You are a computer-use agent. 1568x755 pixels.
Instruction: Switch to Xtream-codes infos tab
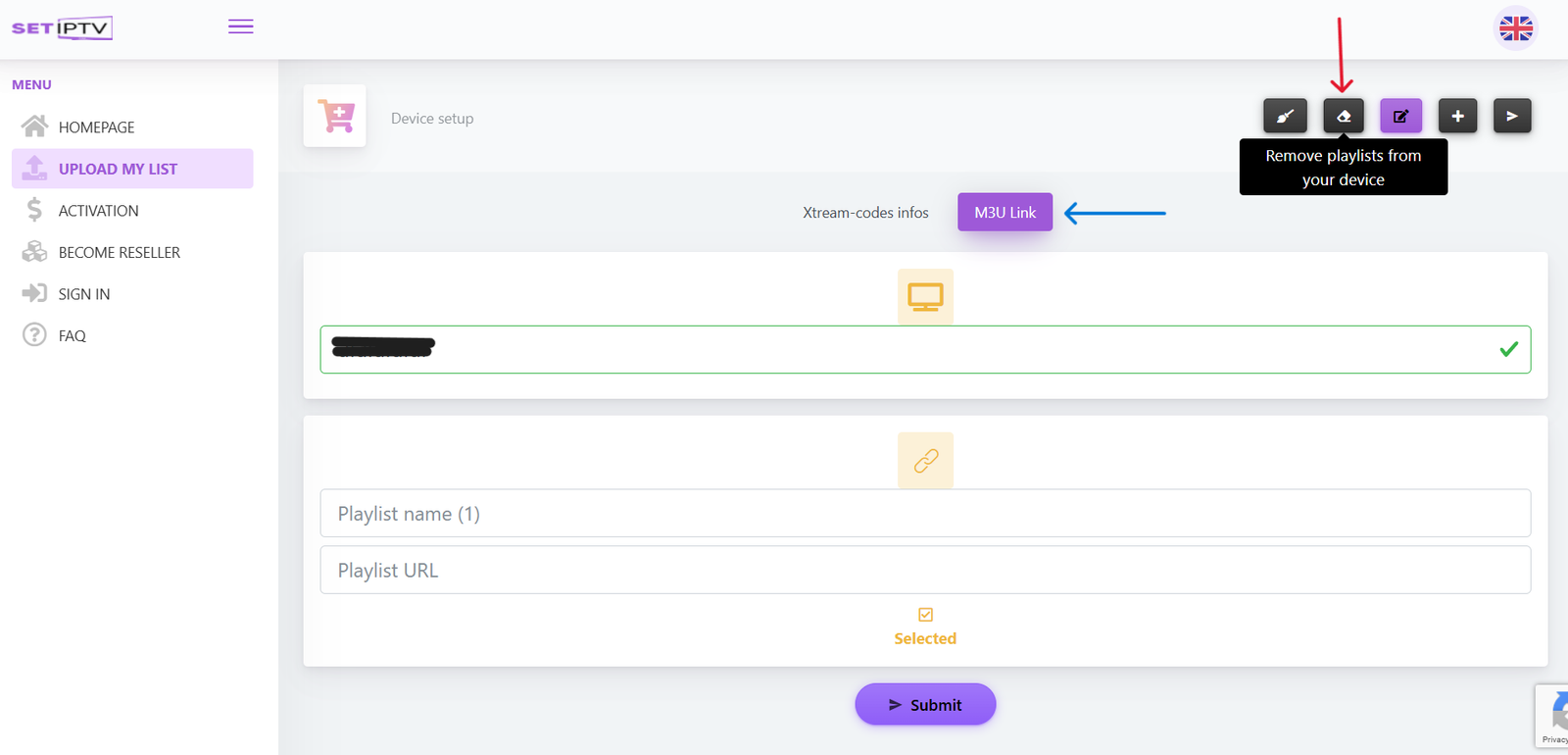coord(865,213)
